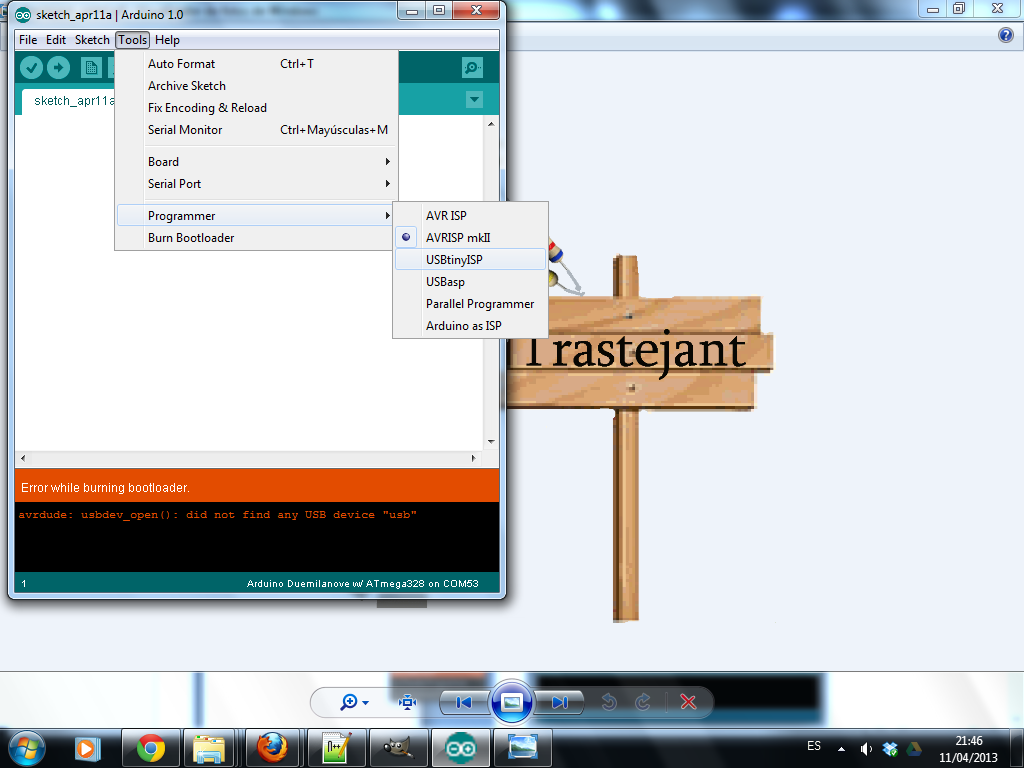Click rotate clockwise icon in photo viewer
The width and height of the screenshot is (1024, 768).
point(643,702)
